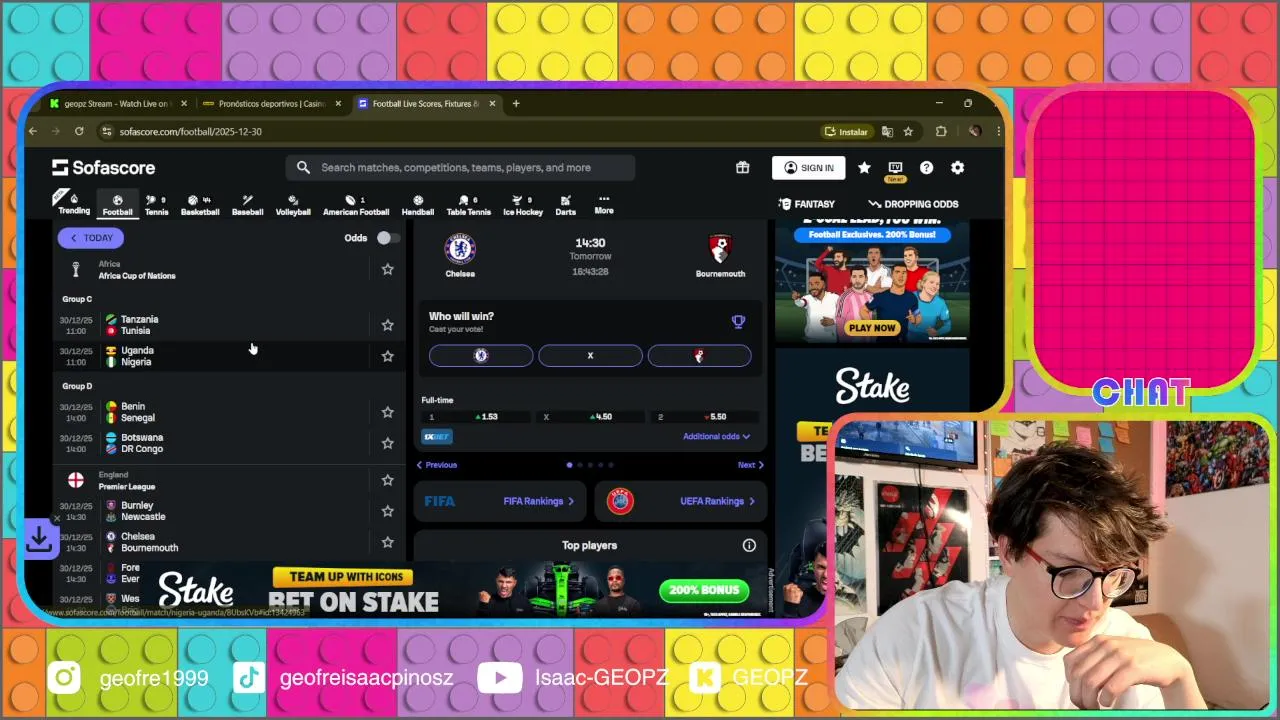Click the Bournemouth crest in match card

pos(720,249)
